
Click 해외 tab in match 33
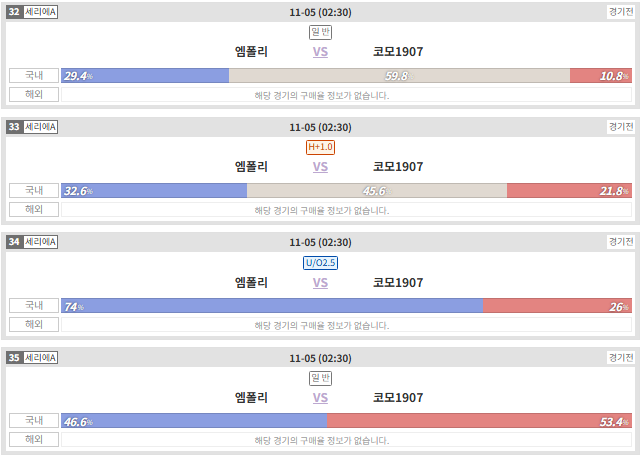pyautogui.click(x=34, y=210)
